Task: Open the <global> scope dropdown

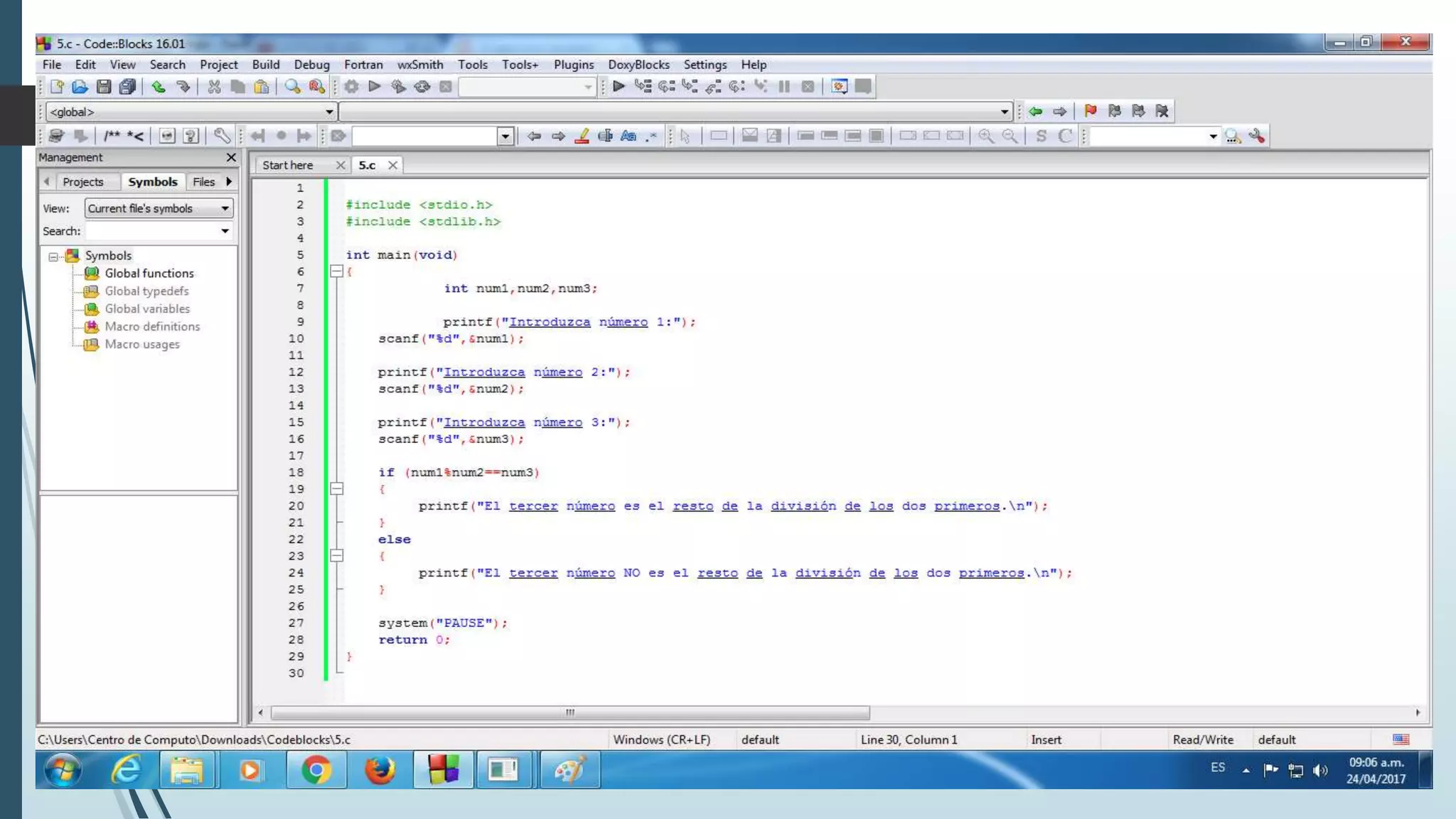Action: pyautogui.click(x=329, y=112)
